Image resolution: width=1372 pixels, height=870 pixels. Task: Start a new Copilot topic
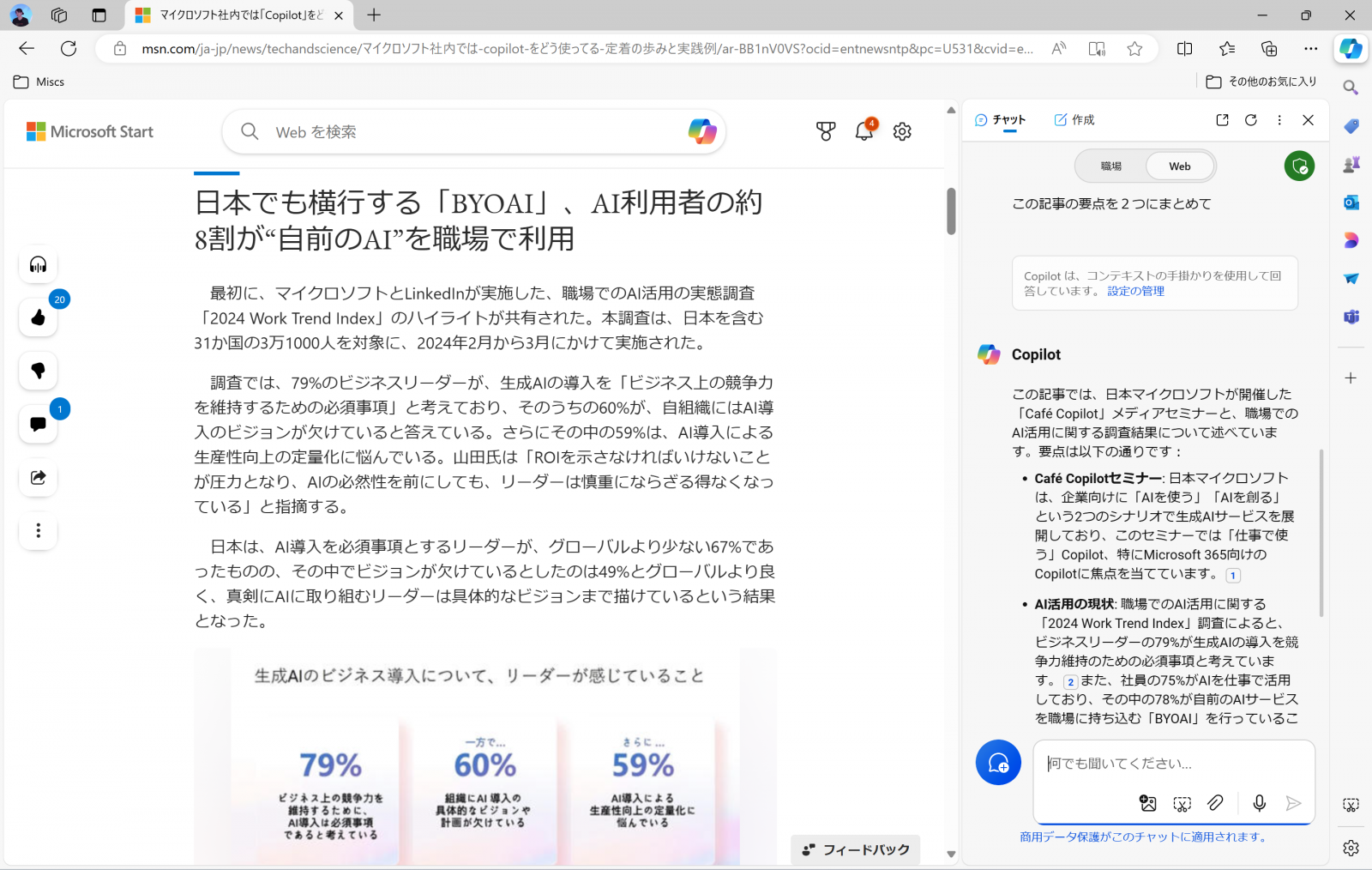coord(998,762)
